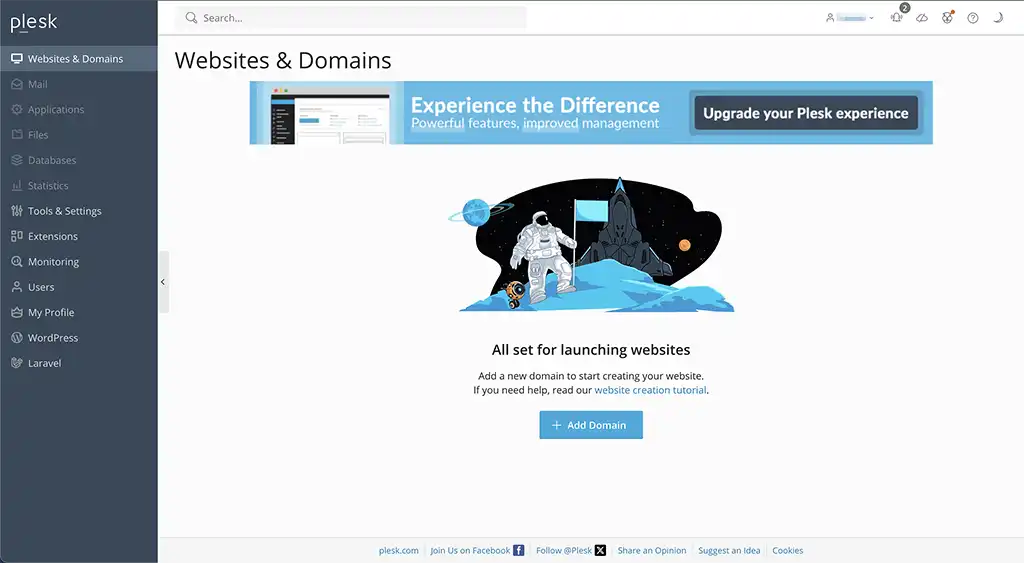
Task: Open the Laravel toolkit icon
Action: click(x=17, y=362)
